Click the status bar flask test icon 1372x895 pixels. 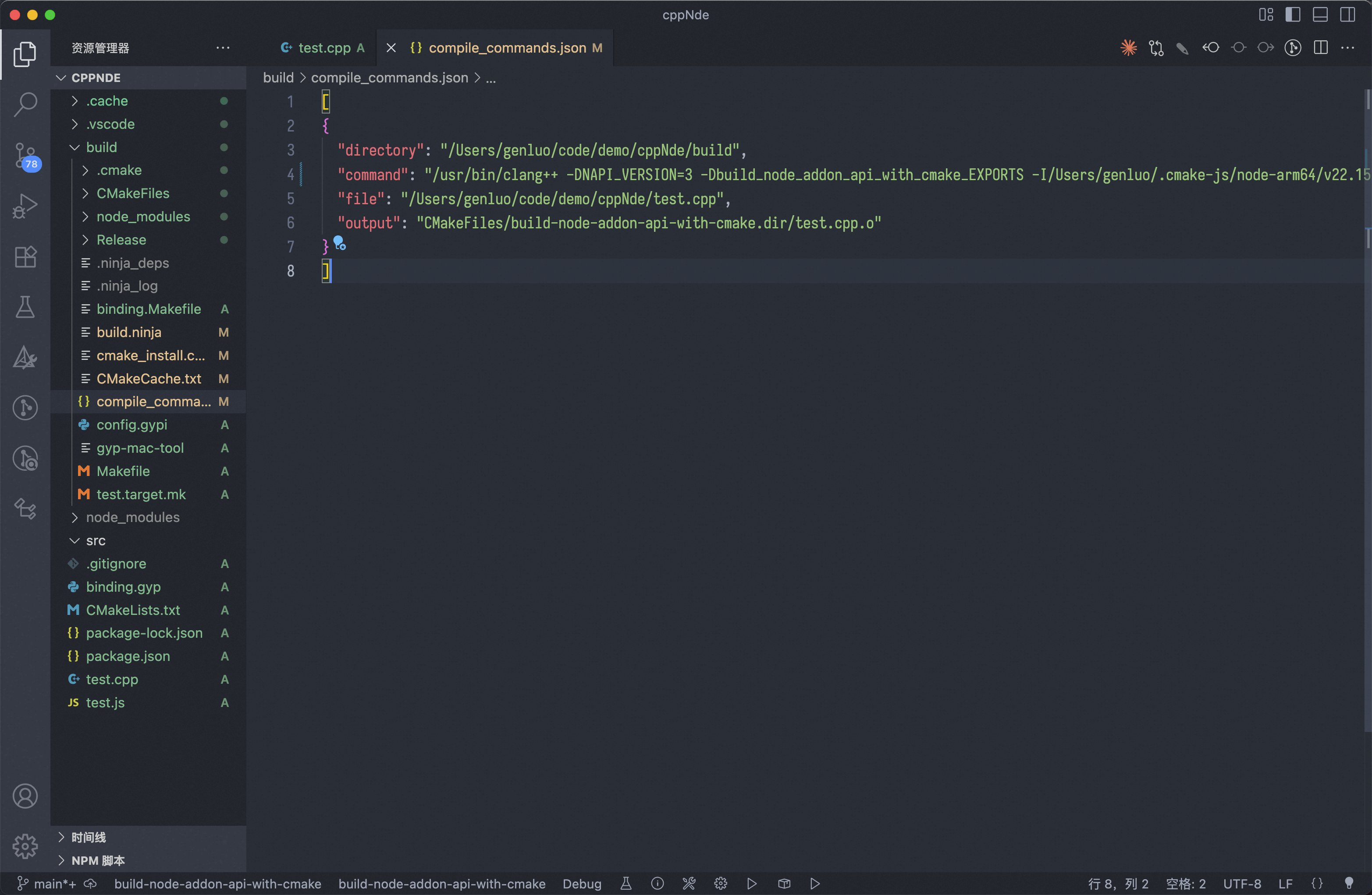(626, 884)
